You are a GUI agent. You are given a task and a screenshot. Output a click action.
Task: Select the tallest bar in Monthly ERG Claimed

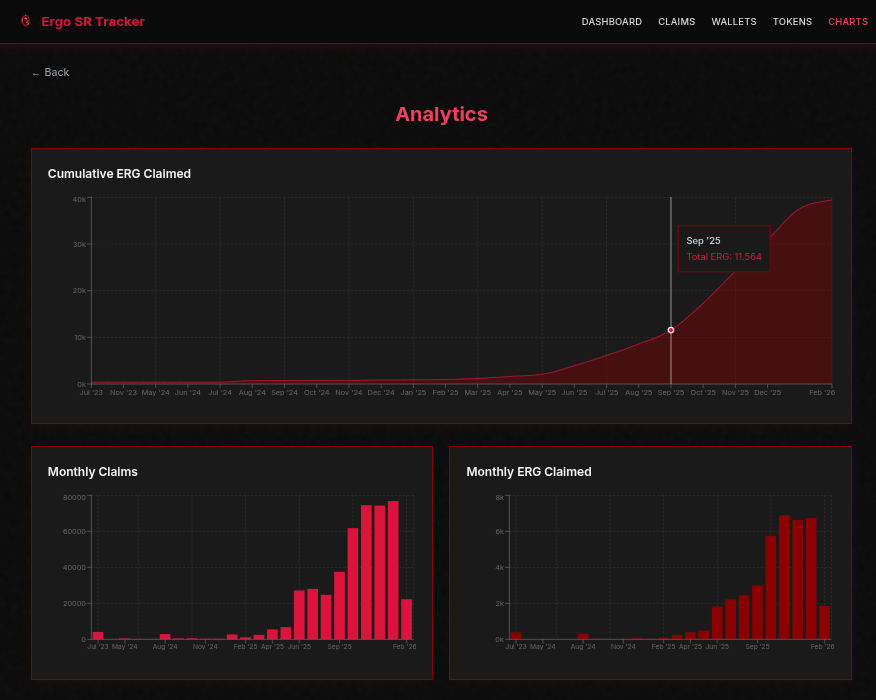[784, 577]
